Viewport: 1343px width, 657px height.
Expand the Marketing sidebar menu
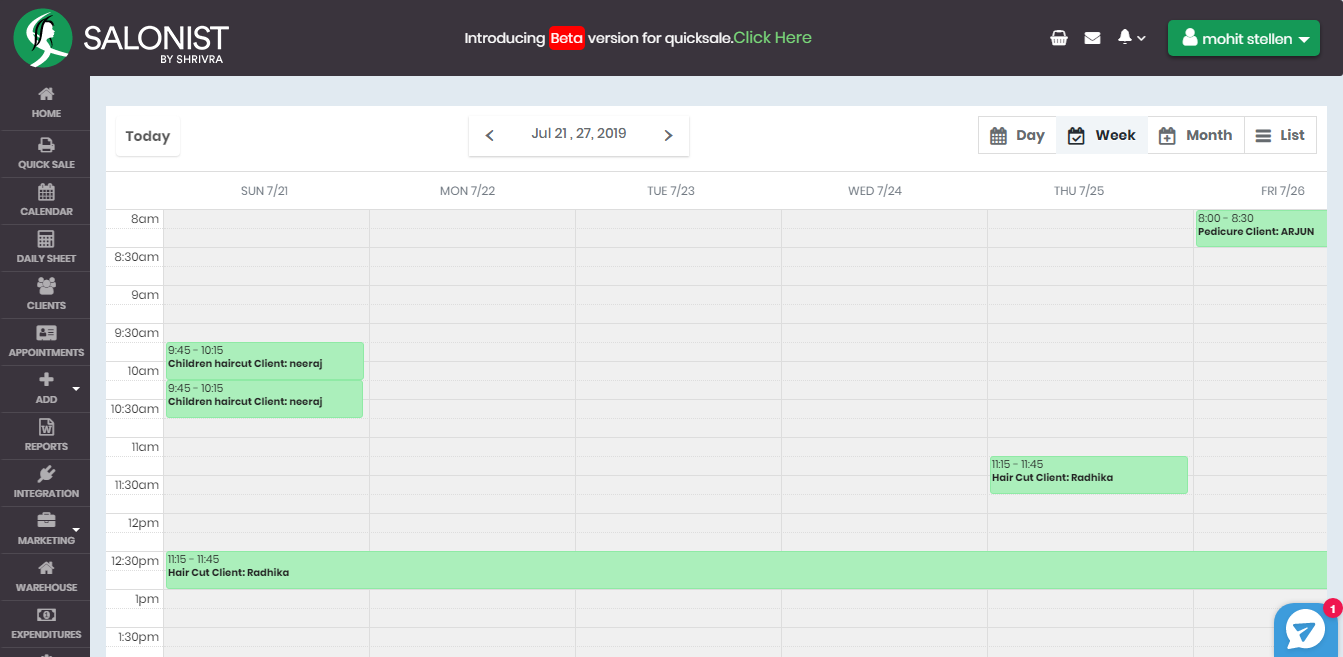tap(45, 528)
